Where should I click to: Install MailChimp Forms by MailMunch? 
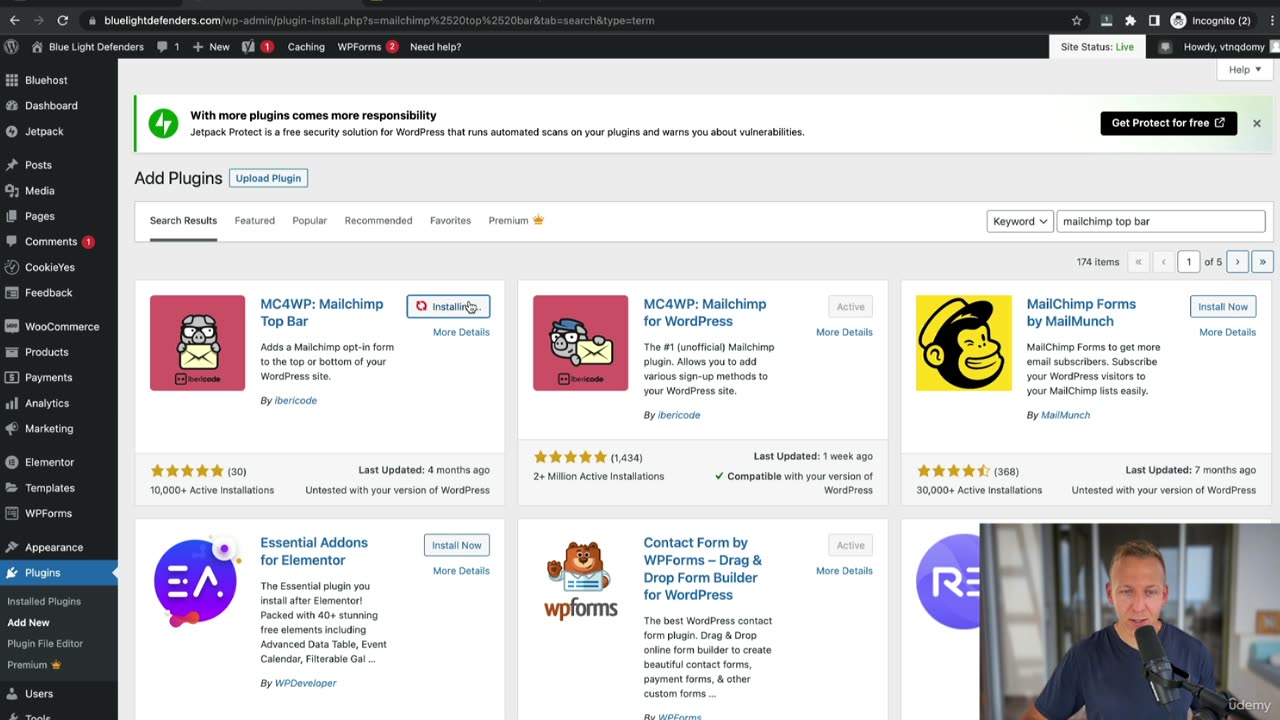pyautogui.click(x=1223, y=306)
